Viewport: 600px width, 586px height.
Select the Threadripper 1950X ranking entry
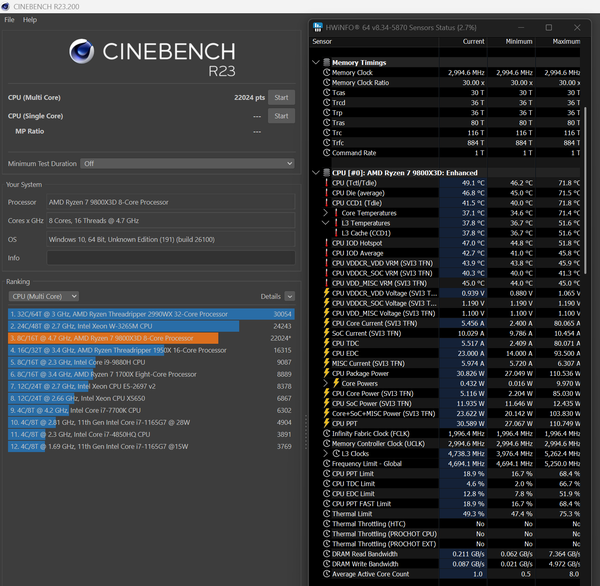[151, 350]
